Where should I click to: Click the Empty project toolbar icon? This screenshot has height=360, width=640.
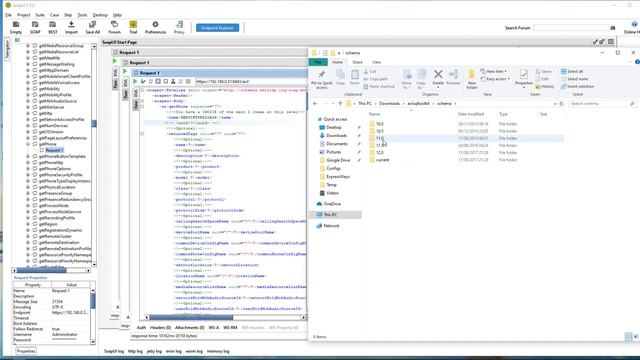16,27
